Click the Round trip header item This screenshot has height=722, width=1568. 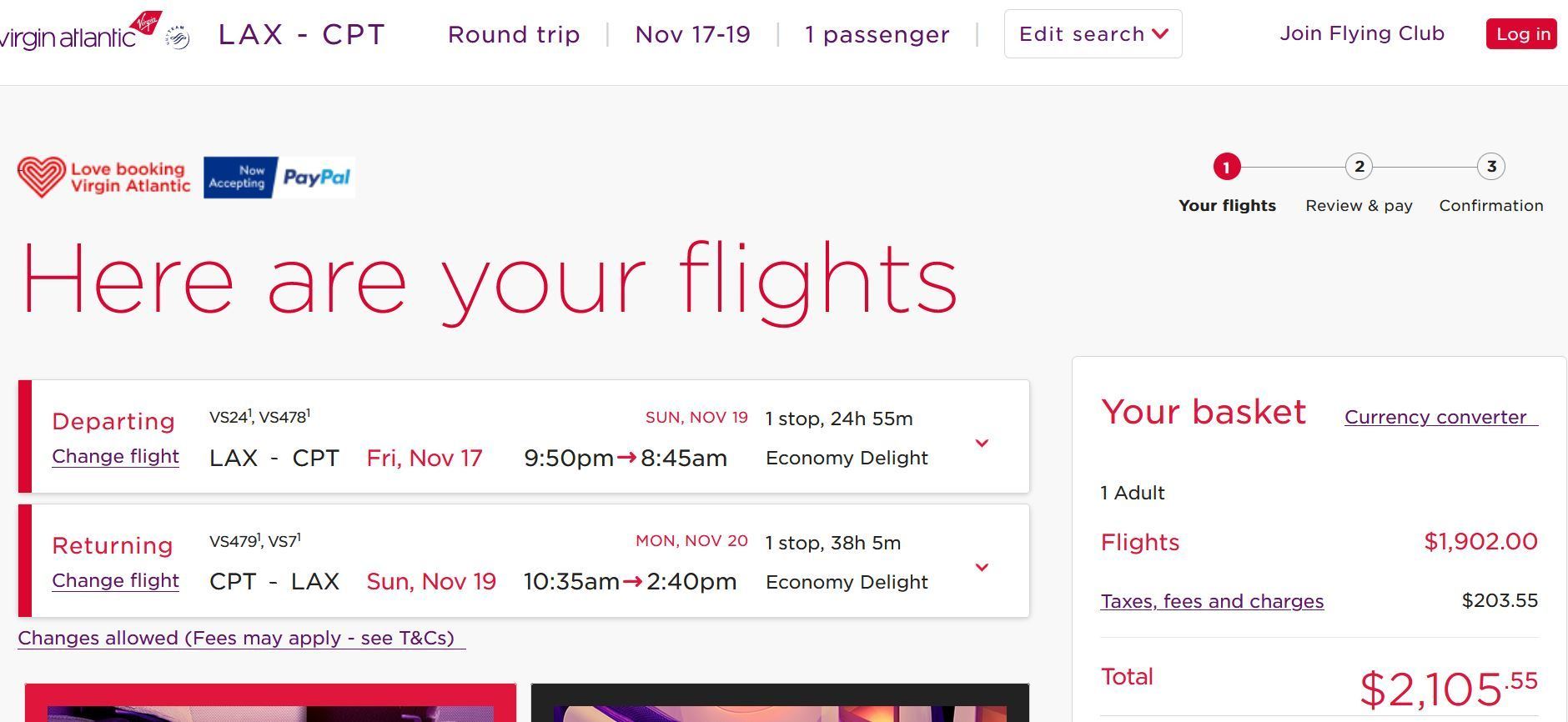pos(514,34)
